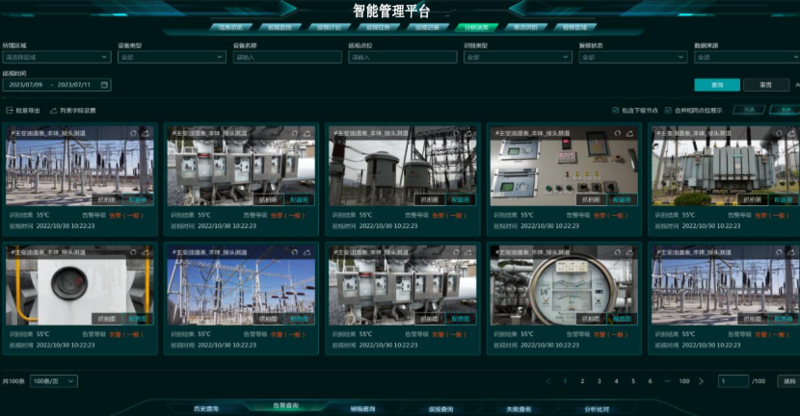Go to next page with right arrow
The width and height of the screenshot is (800, 416).
point(701,381)
